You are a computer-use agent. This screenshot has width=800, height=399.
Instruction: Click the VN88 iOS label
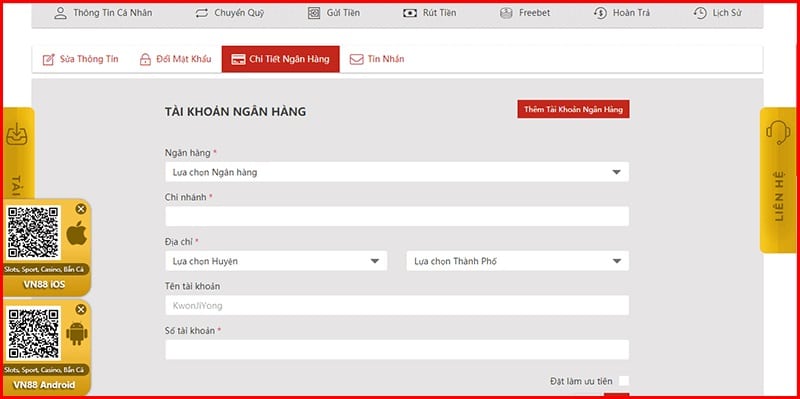(x=44, y=284)
